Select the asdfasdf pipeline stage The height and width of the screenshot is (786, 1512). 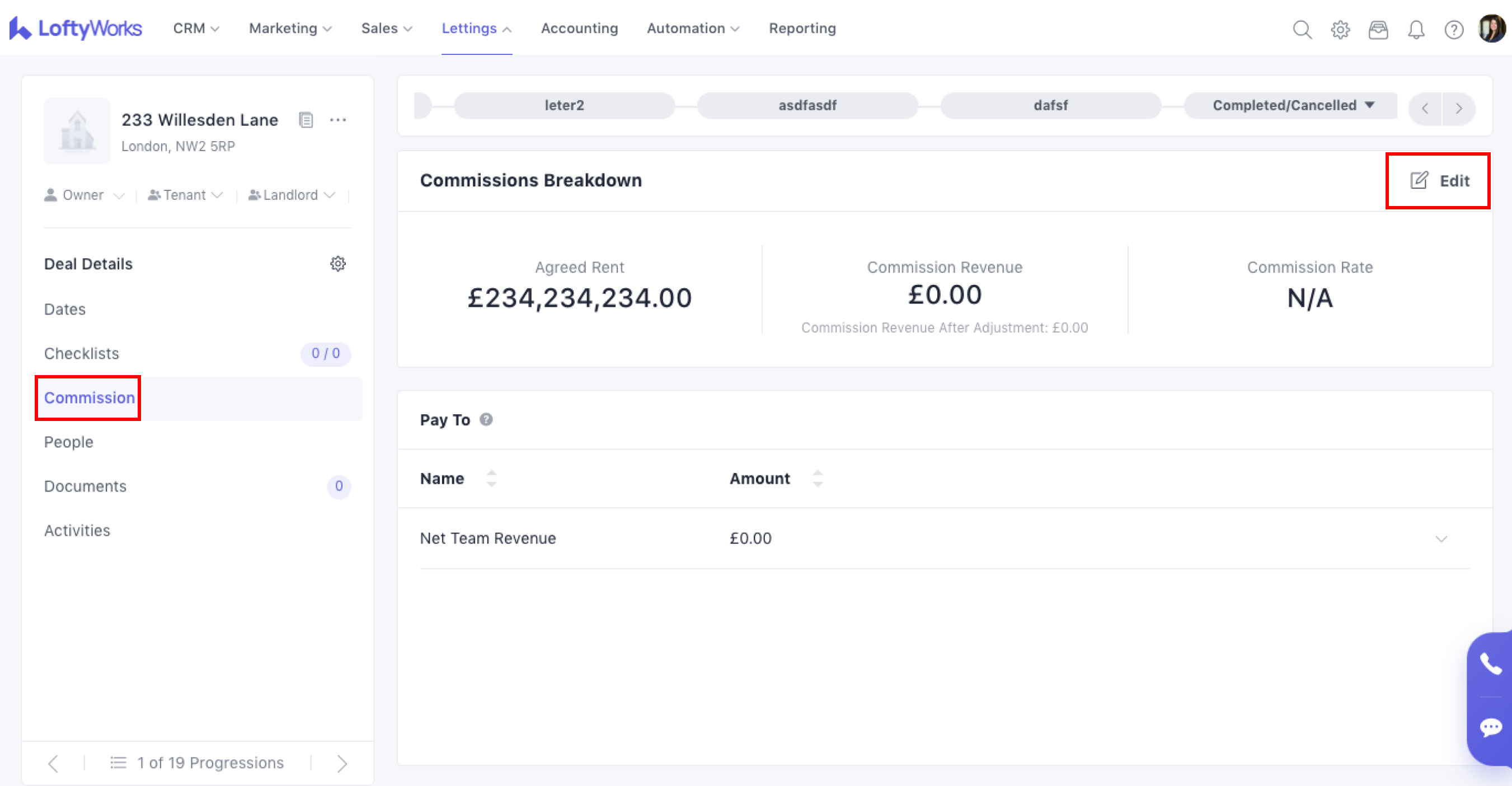point(807,106)
